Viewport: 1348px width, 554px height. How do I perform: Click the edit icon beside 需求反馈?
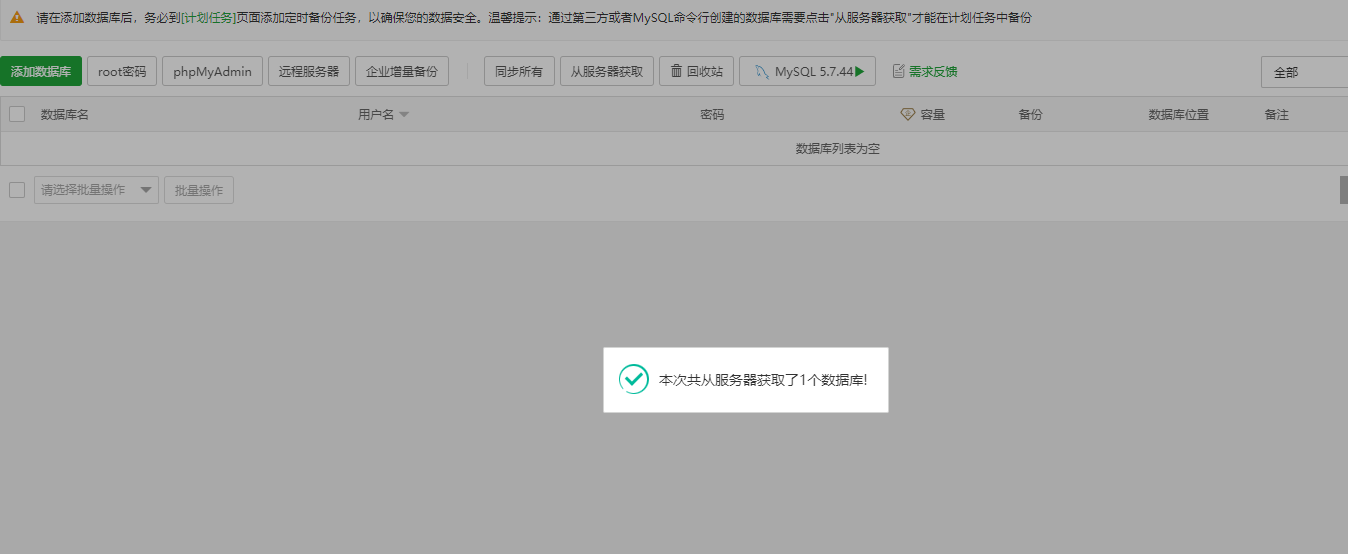pos(898,72)
